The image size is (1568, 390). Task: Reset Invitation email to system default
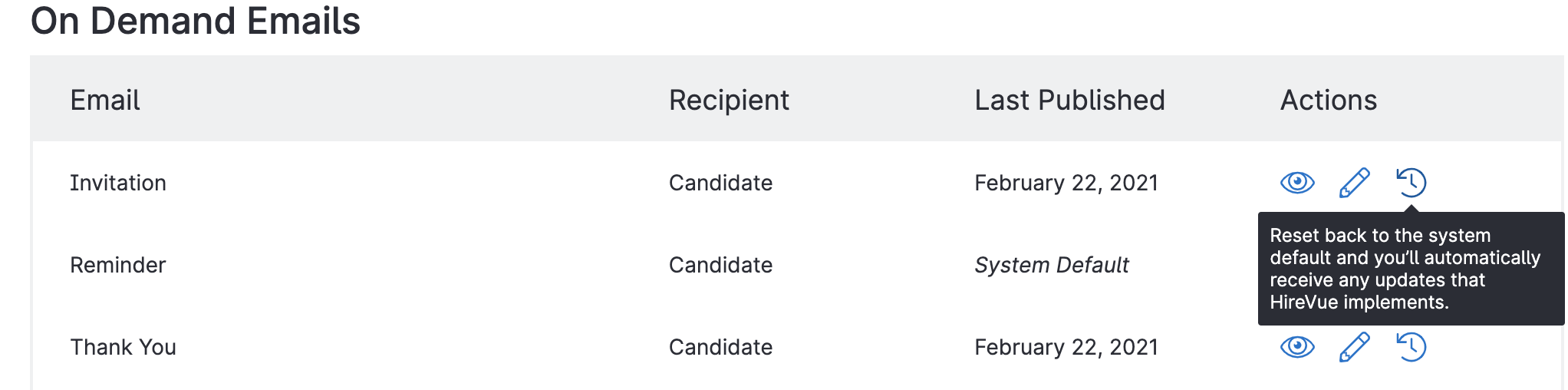1411,183
